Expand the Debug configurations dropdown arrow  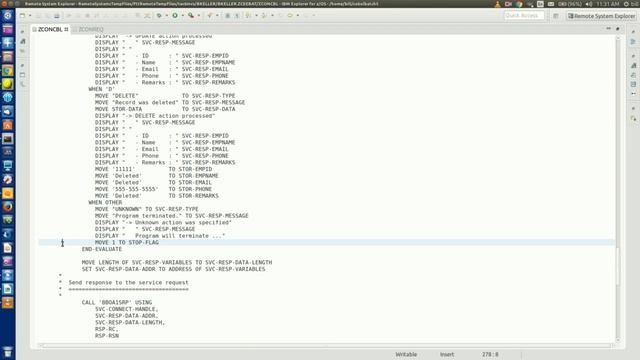[167, 16]
